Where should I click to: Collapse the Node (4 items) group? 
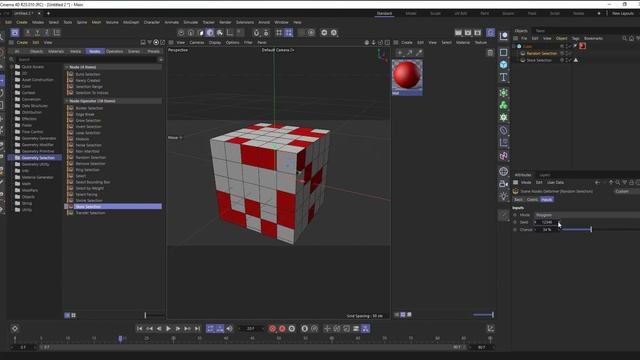coord(67,67)
